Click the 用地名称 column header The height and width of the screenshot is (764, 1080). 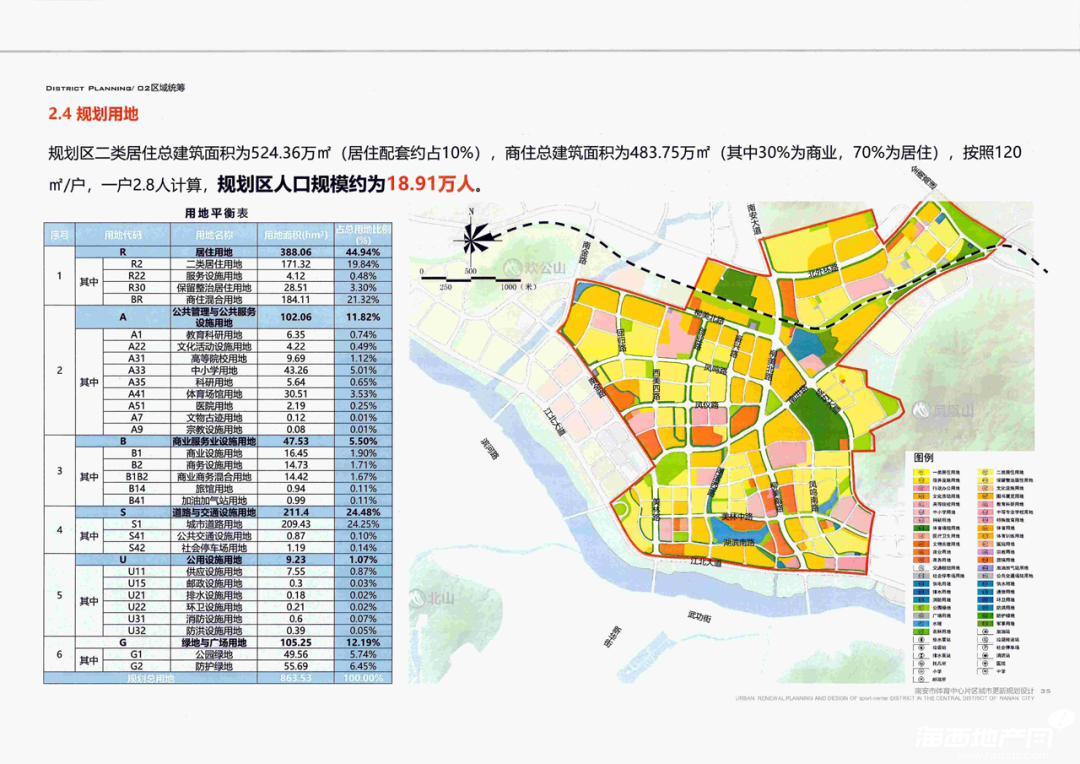click(x=214, y=235)
